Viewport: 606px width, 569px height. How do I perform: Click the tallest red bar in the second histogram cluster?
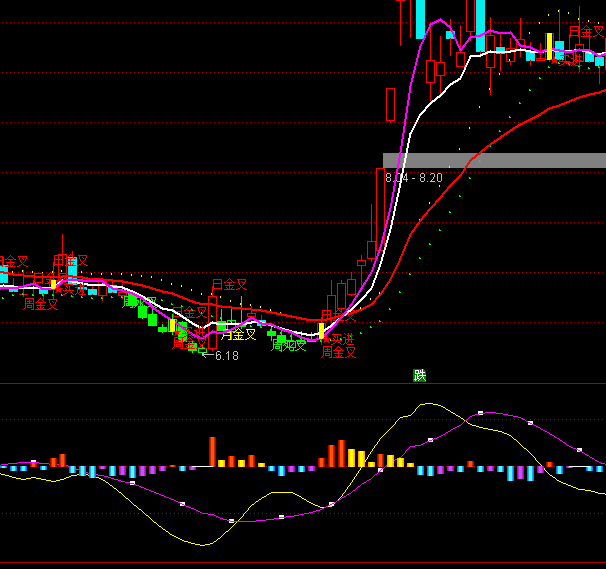(342, 453)
